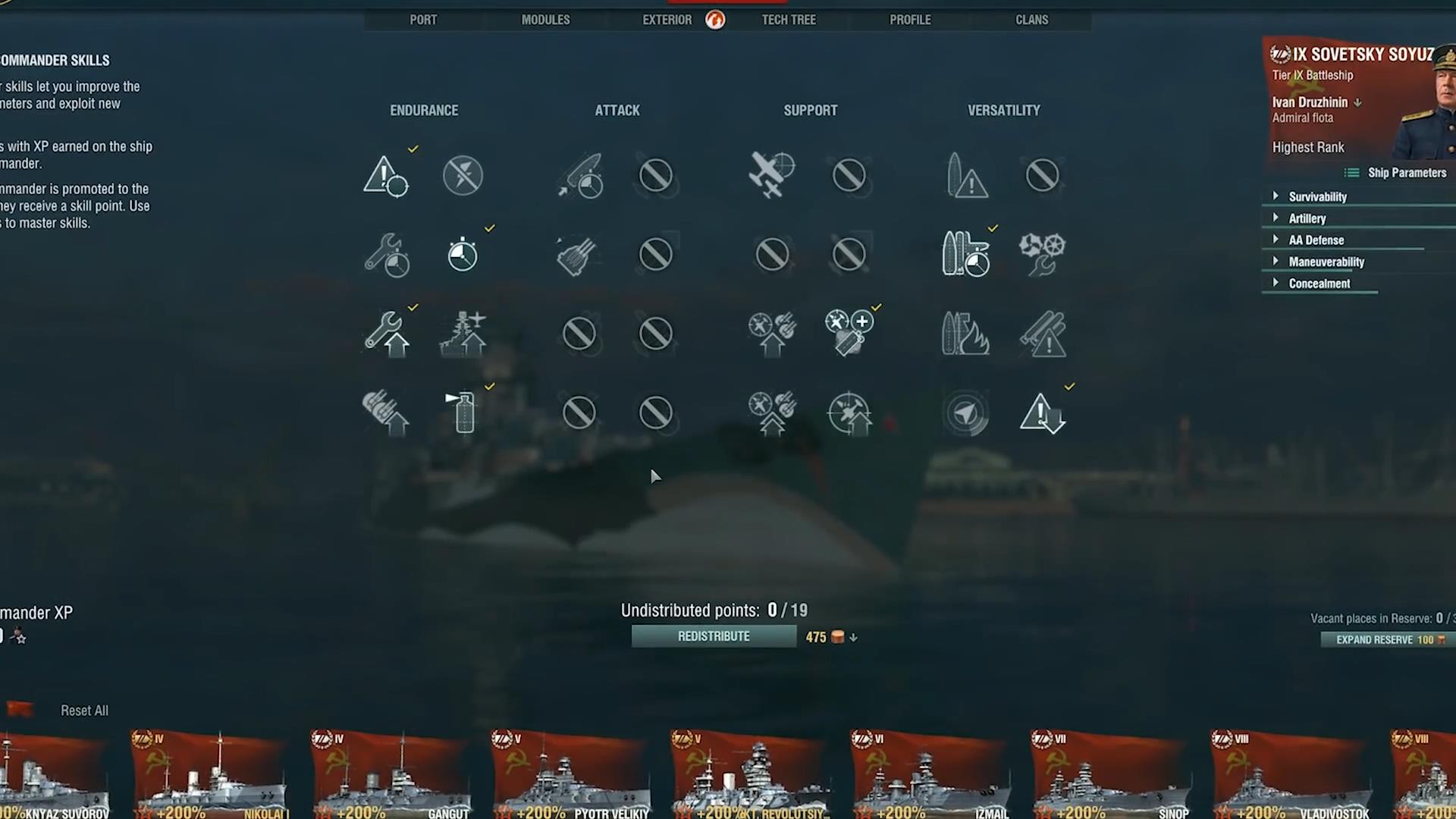Open the Tech Tree tab
1456x819 pixels.
(789, 20)
